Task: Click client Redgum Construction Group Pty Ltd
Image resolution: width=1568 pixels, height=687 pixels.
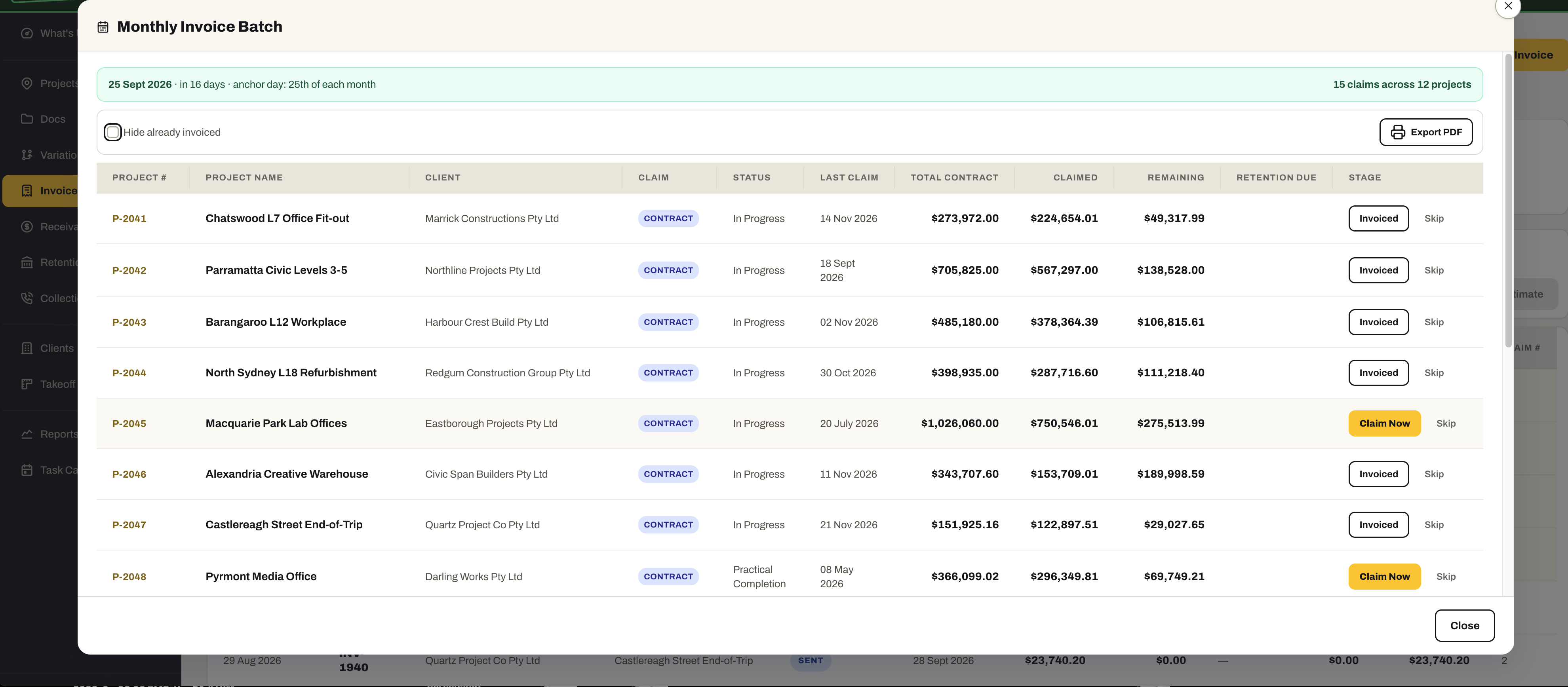Action: 507,372
